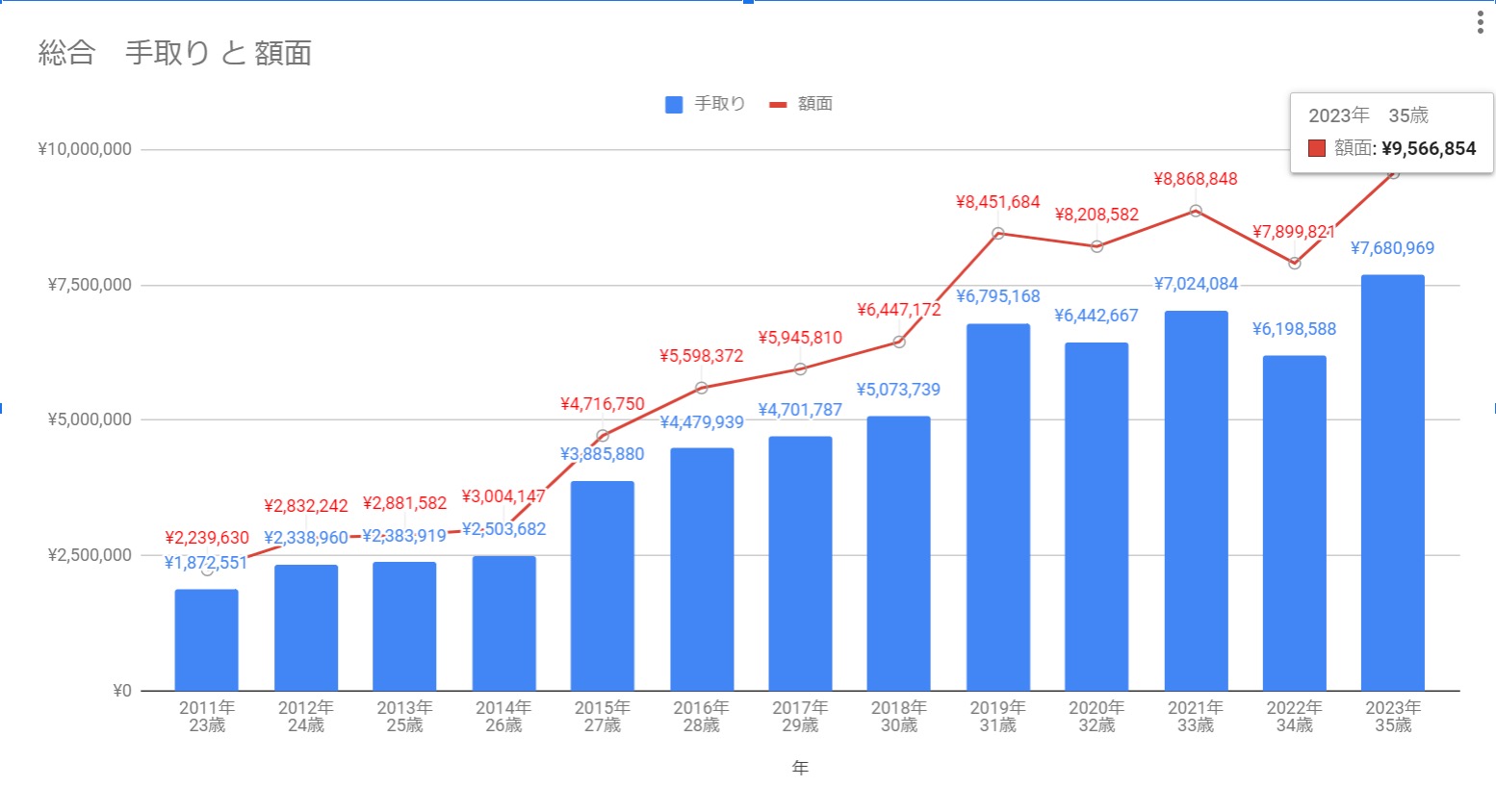Click the ¥5,000,000 y-axis label
The image size is (1496, 812).
tap(90, 419)
